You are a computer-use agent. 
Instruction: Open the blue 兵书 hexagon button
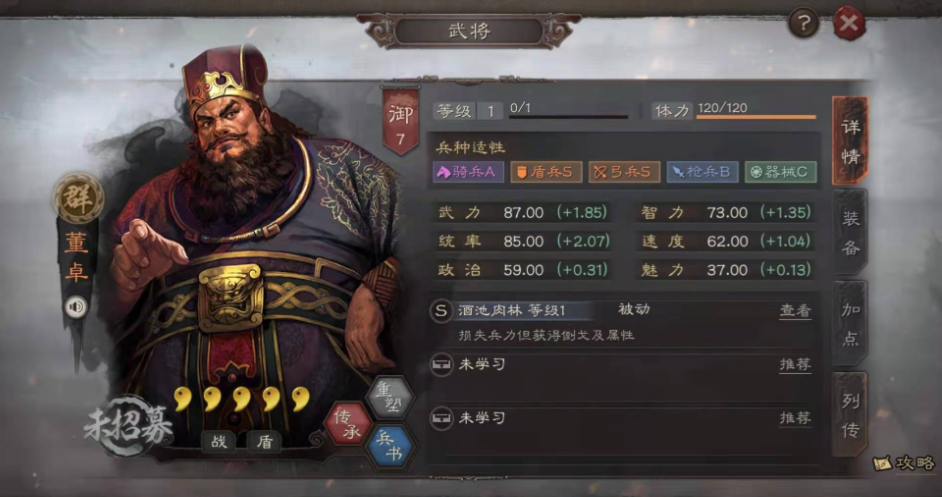391,448
